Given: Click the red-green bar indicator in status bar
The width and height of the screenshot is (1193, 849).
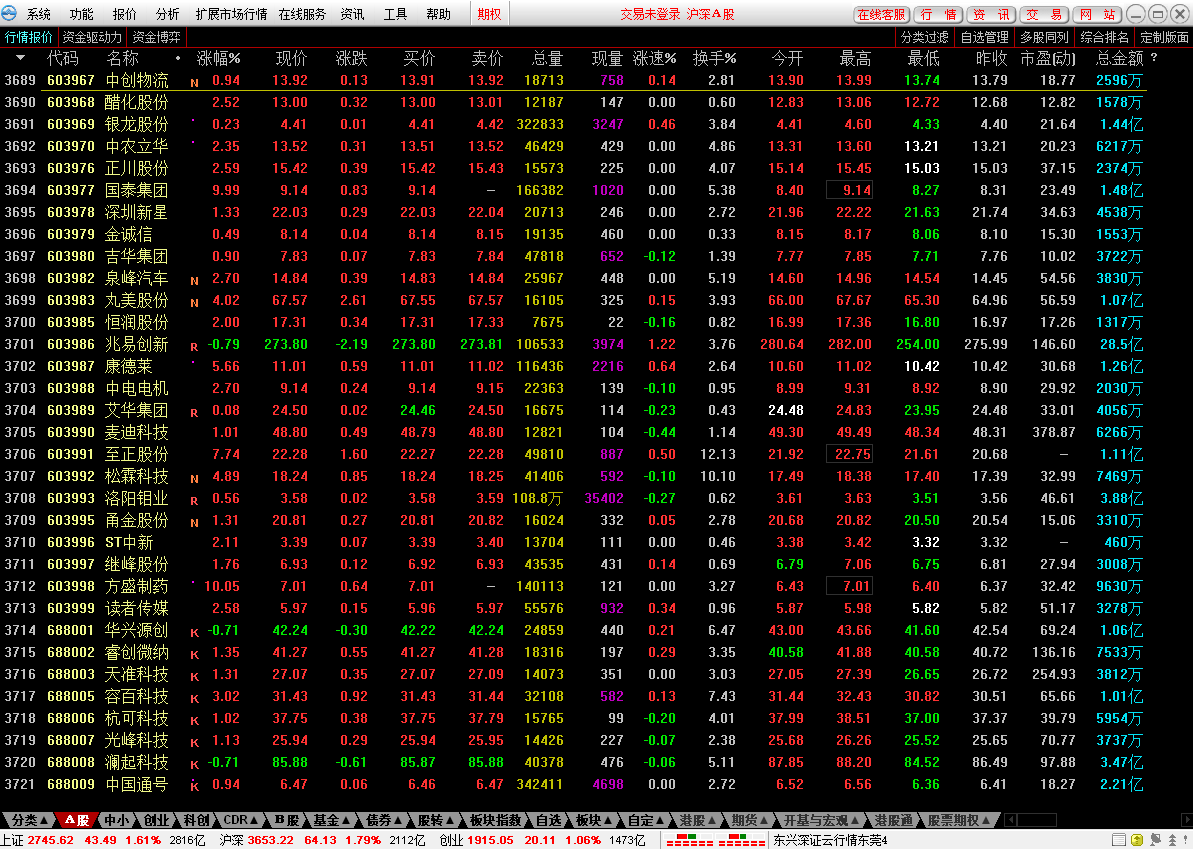Looking at the screenshot, I should coord(715,840).
